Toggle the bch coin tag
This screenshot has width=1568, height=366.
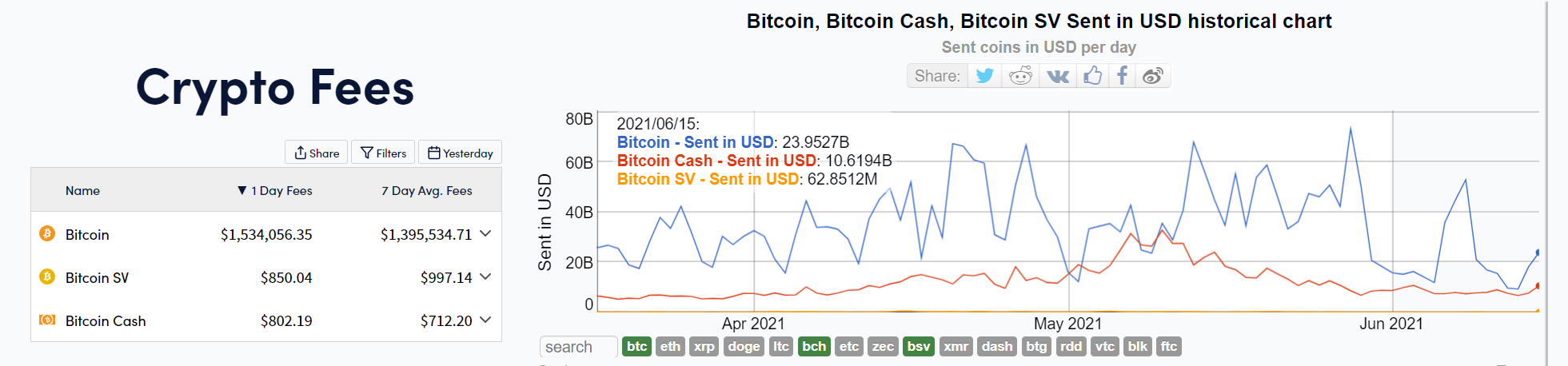tap(814, 346)
